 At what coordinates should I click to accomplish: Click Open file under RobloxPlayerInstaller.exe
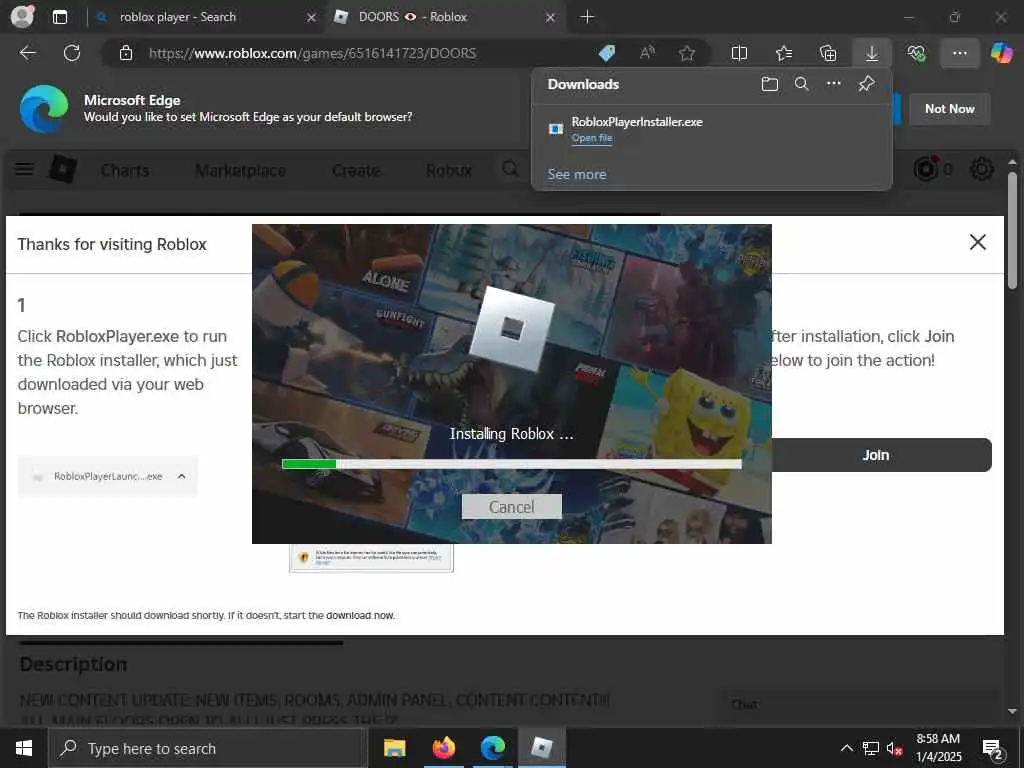[x=592, y=138]
